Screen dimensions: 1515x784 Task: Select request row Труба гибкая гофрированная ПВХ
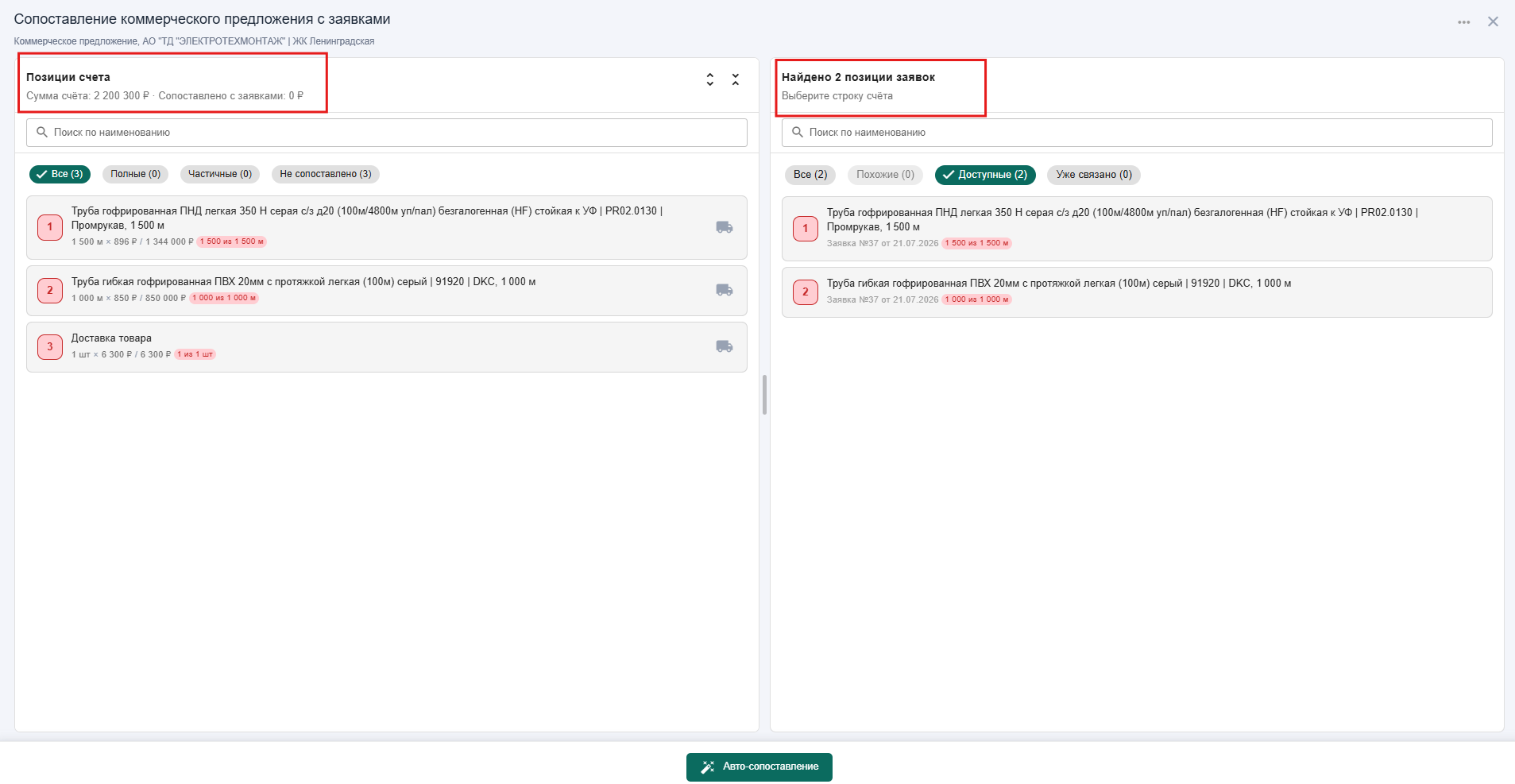tap(1137, 292)
